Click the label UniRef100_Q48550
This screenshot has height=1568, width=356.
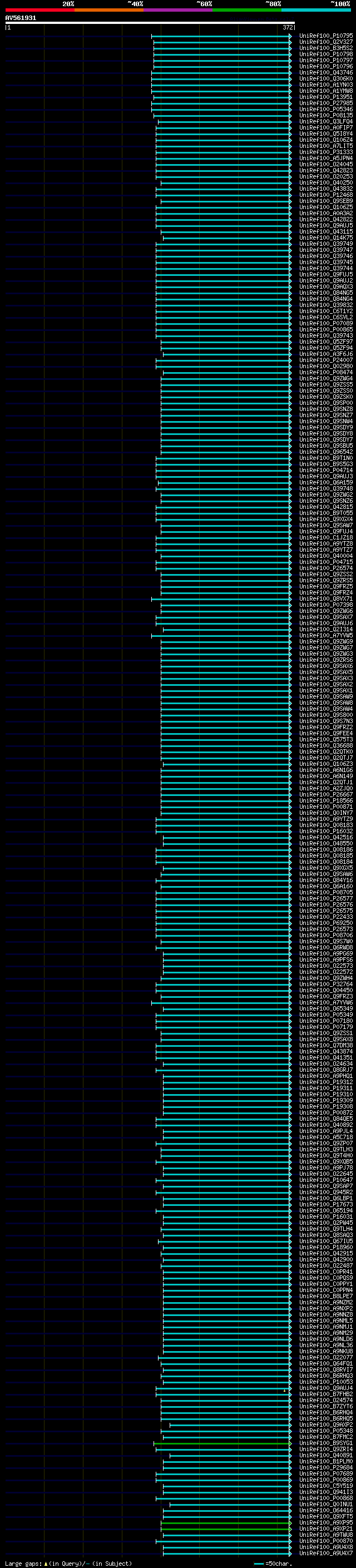(x=325, y=844)
